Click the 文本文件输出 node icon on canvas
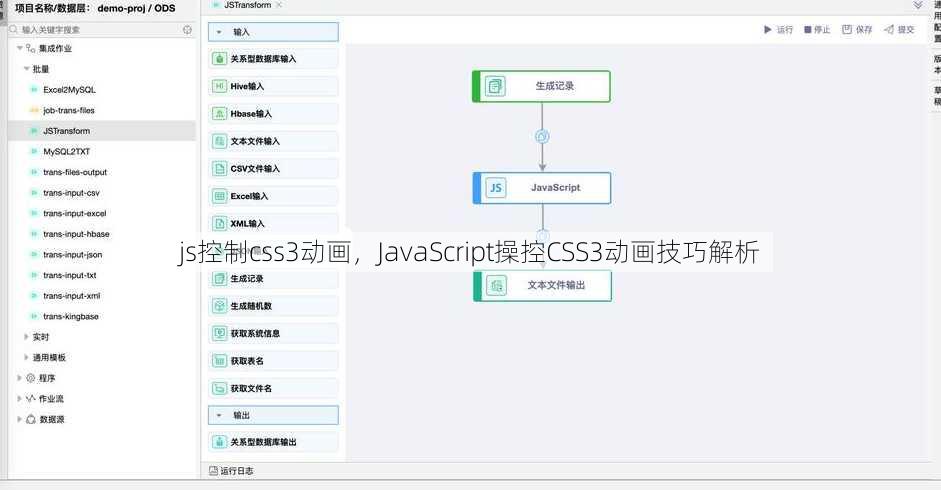The image size is (941, 490). click(x=496, y=286)
